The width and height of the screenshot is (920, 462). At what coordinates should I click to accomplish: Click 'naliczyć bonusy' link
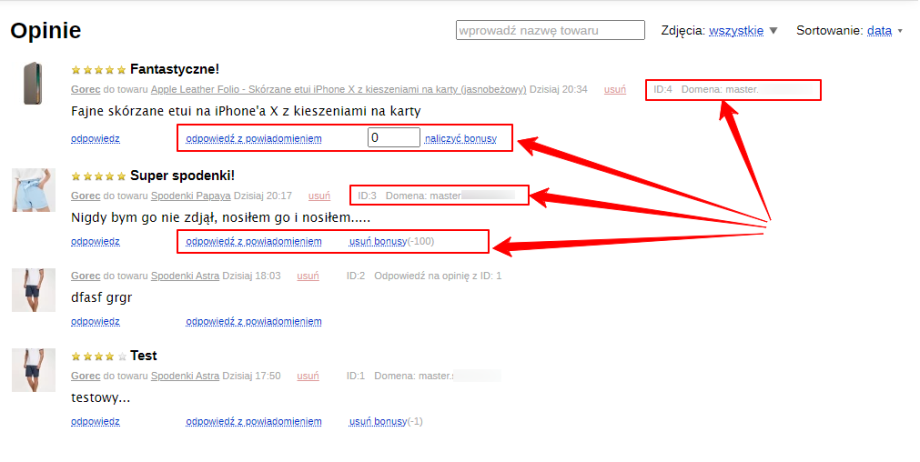coord(460,137)
